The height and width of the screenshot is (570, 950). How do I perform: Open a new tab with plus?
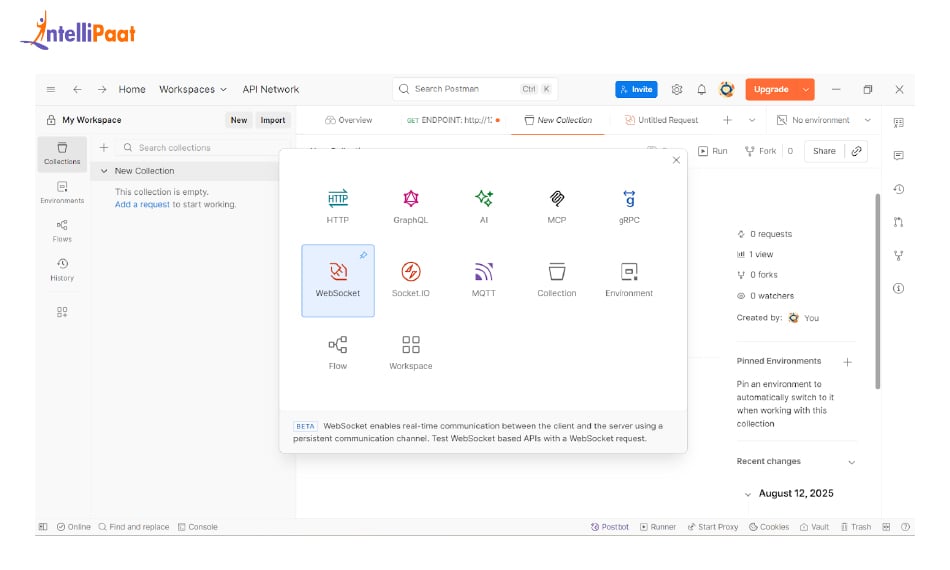point(727,120)
